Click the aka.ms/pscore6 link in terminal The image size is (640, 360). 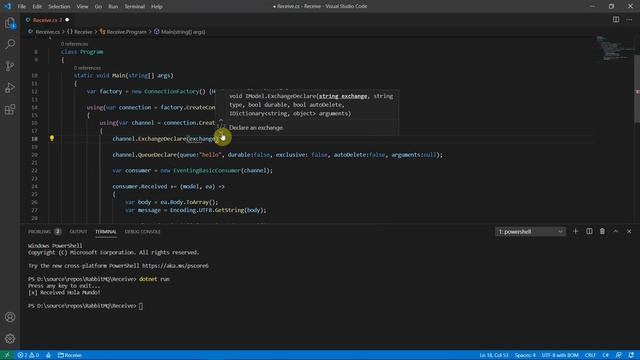click(x=175, y=266)
